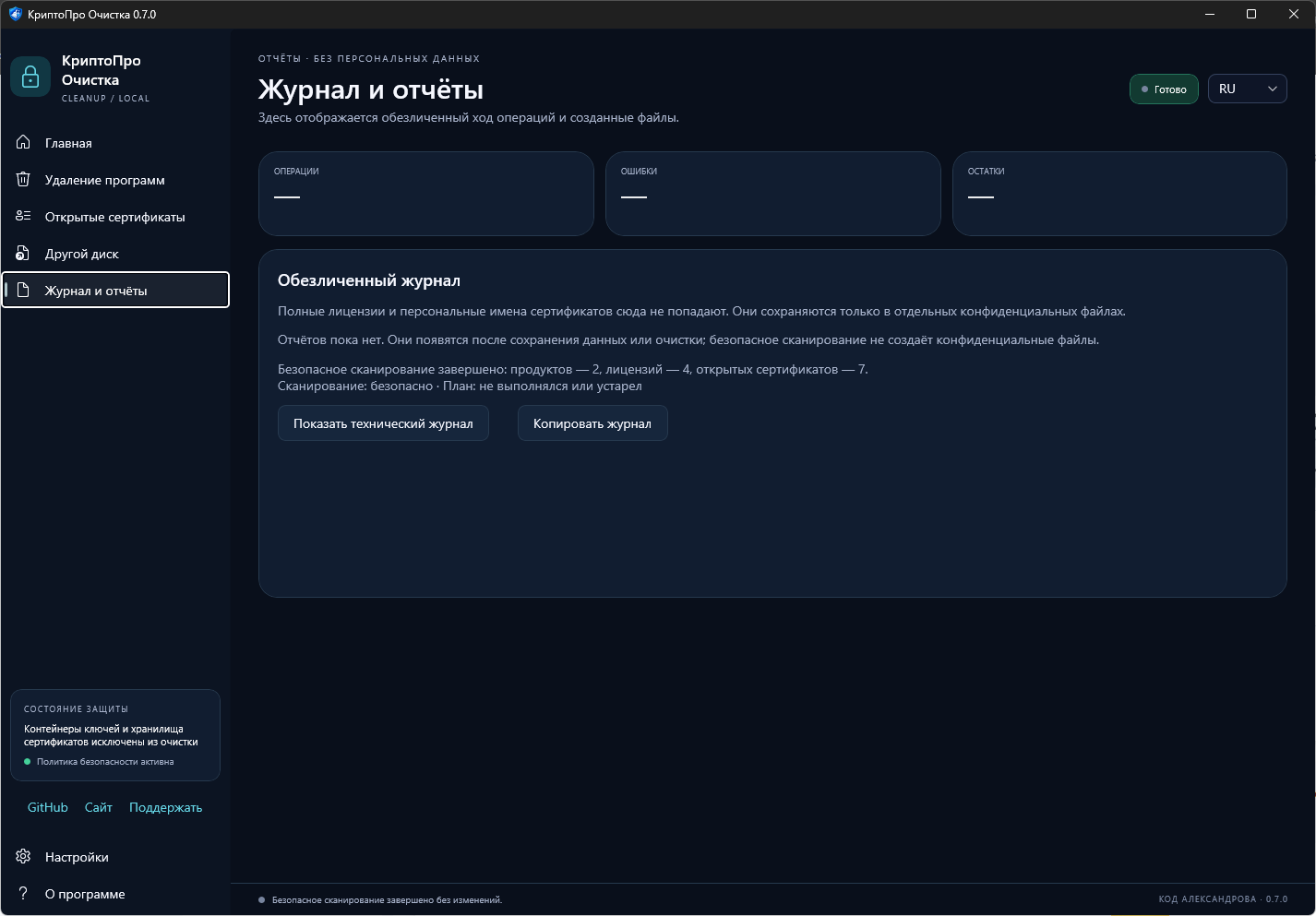The height and width of the screenshot is (916, 1316).
Task: Click the line 'Отчётов пока нет...'
Action: coord(688,339)
